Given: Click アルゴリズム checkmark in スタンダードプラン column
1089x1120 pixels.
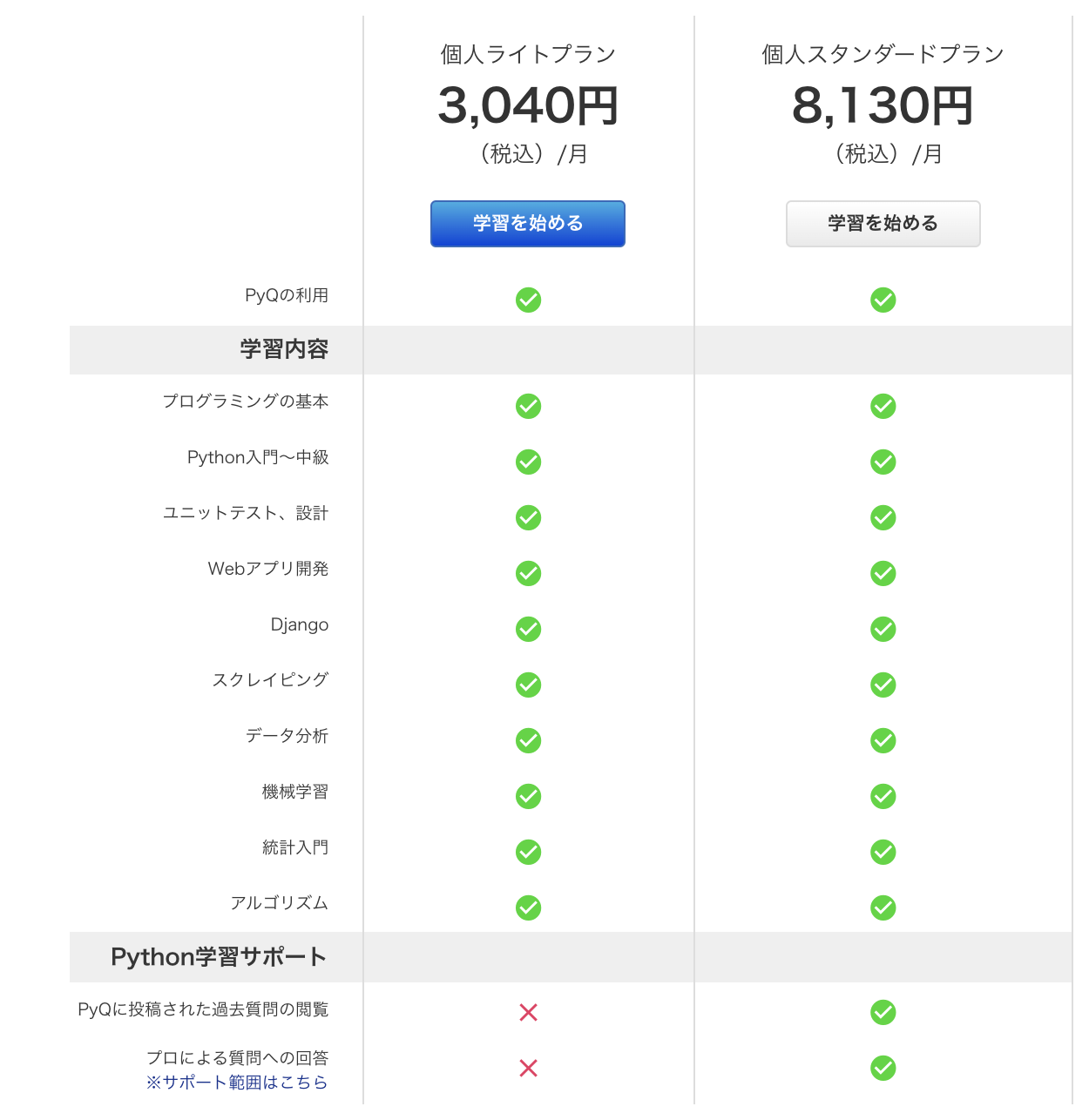Looking at the screenshot, I should (883, 907).
